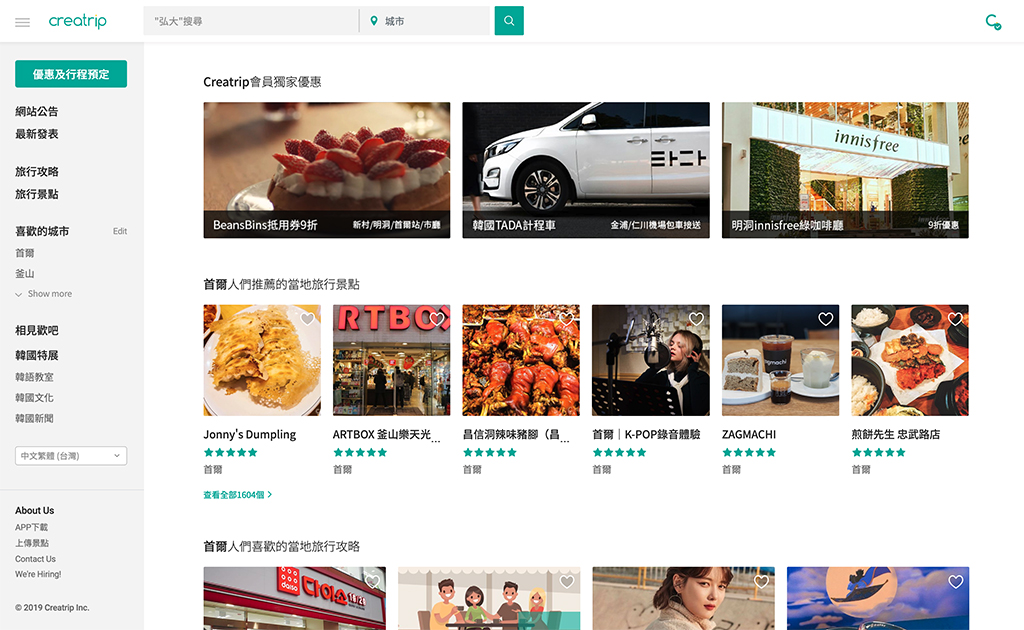1024x630 pixels.
Task: Open the 查看全部1604個 link
Action: (x=237, y=495)
